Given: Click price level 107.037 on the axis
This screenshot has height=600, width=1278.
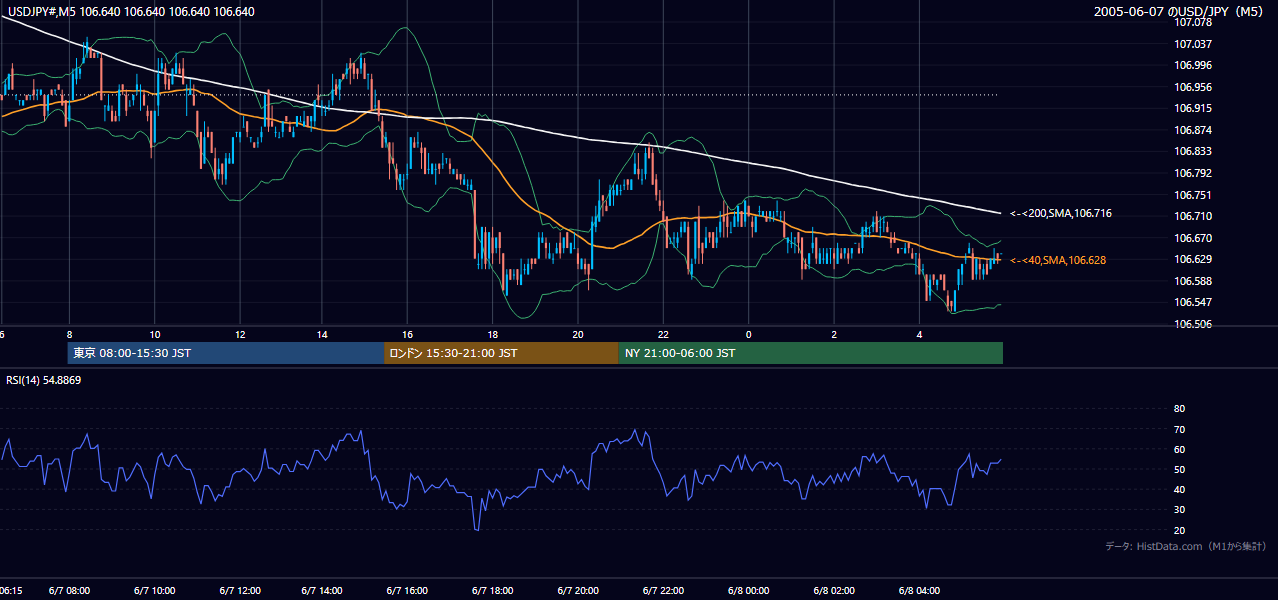Looking at the screenshot, I should pos(1192,44).
